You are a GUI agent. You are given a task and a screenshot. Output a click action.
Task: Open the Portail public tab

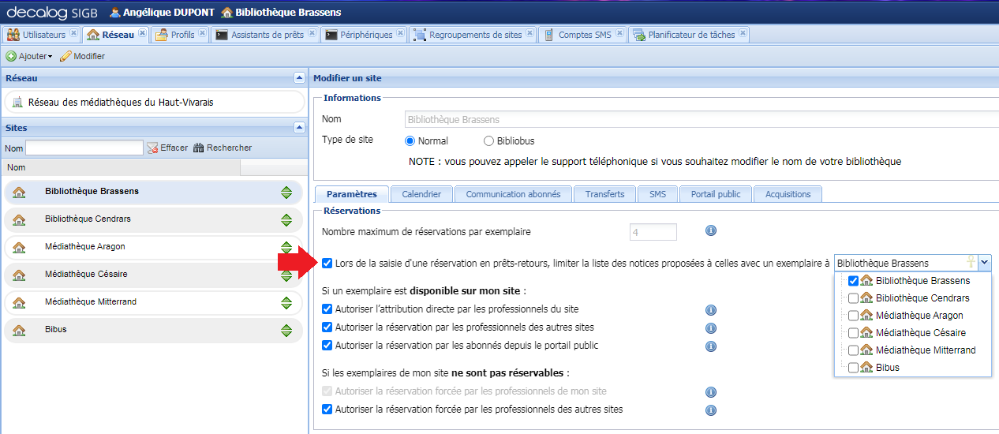(715, 194)
